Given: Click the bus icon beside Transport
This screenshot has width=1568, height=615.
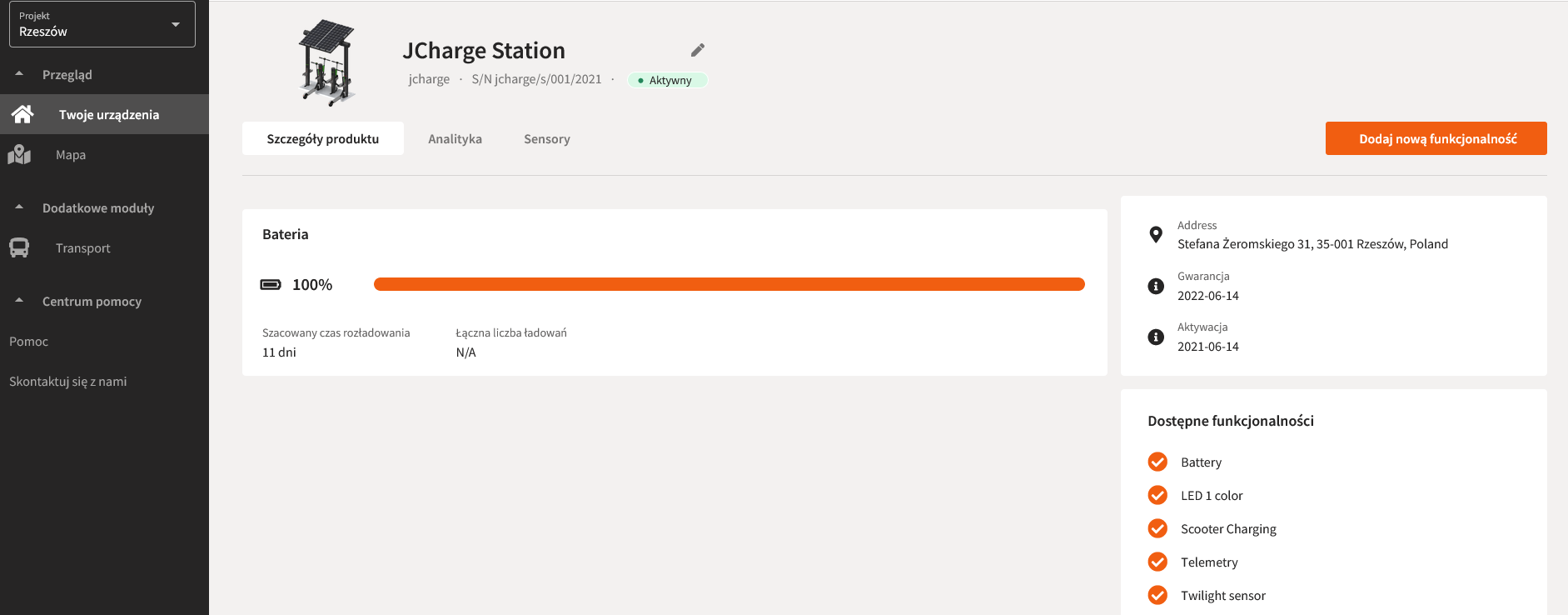Looking at the screenshot, I should 19,247.
